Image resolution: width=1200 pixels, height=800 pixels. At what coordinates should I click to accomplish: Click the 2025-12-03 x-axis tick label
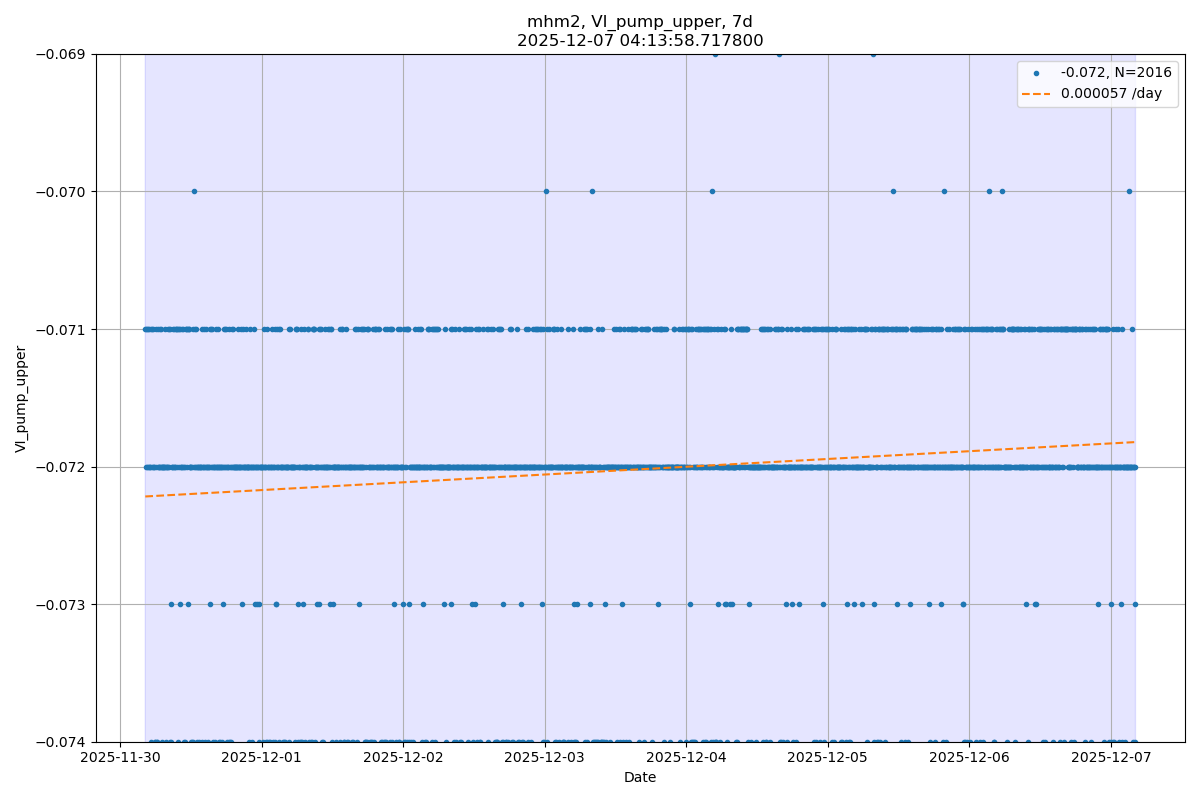[x=545, y=758]
